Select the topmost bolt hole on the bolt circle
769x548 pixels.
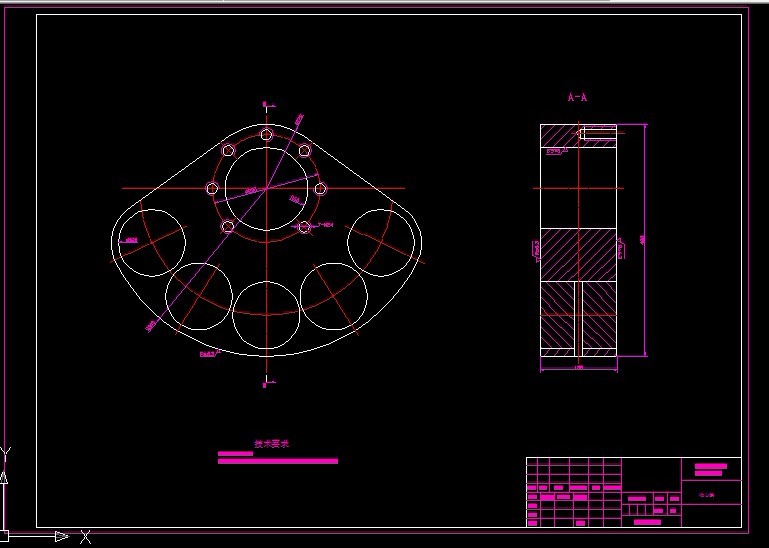(266, 134)
